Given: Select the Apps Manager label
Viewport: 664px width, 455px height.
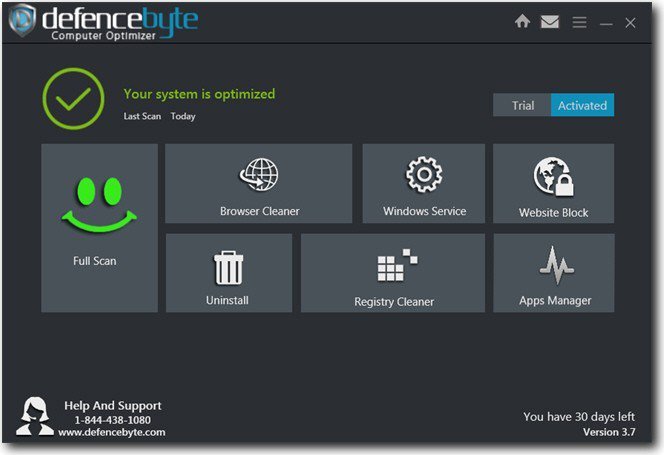Looking at the screenshot, I should pos(555,301).
